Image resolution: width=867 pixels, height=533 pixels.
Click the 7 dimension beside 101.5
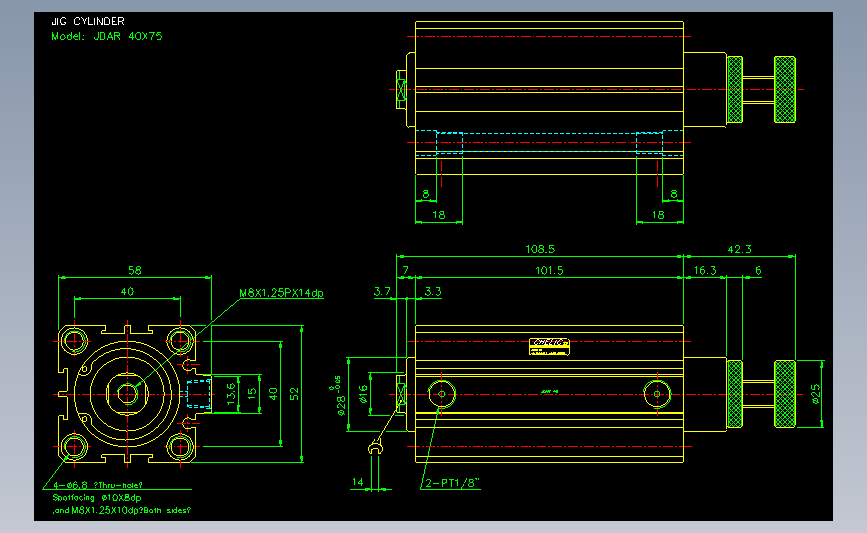point(405,270)
